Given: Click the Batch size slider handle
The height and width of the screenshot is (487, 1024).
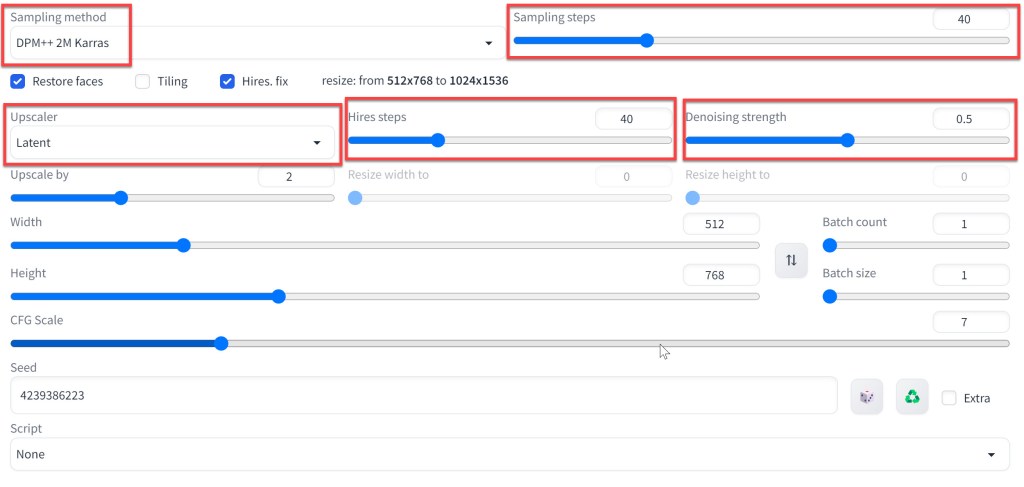Looking at the screenshot, I should 829,296.
